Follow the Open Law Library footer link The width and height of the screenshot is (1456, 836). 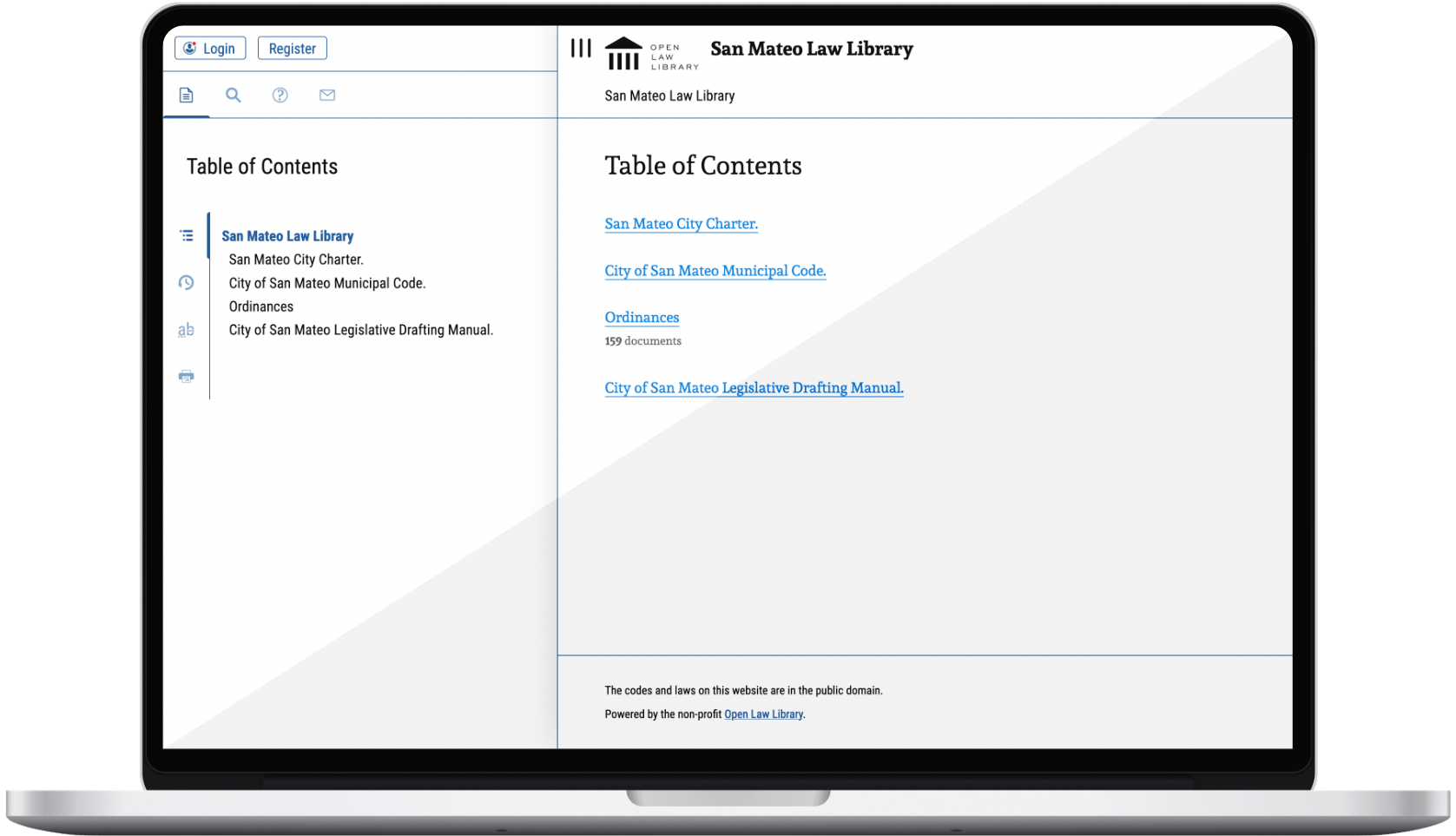click(x=764, y=714)
